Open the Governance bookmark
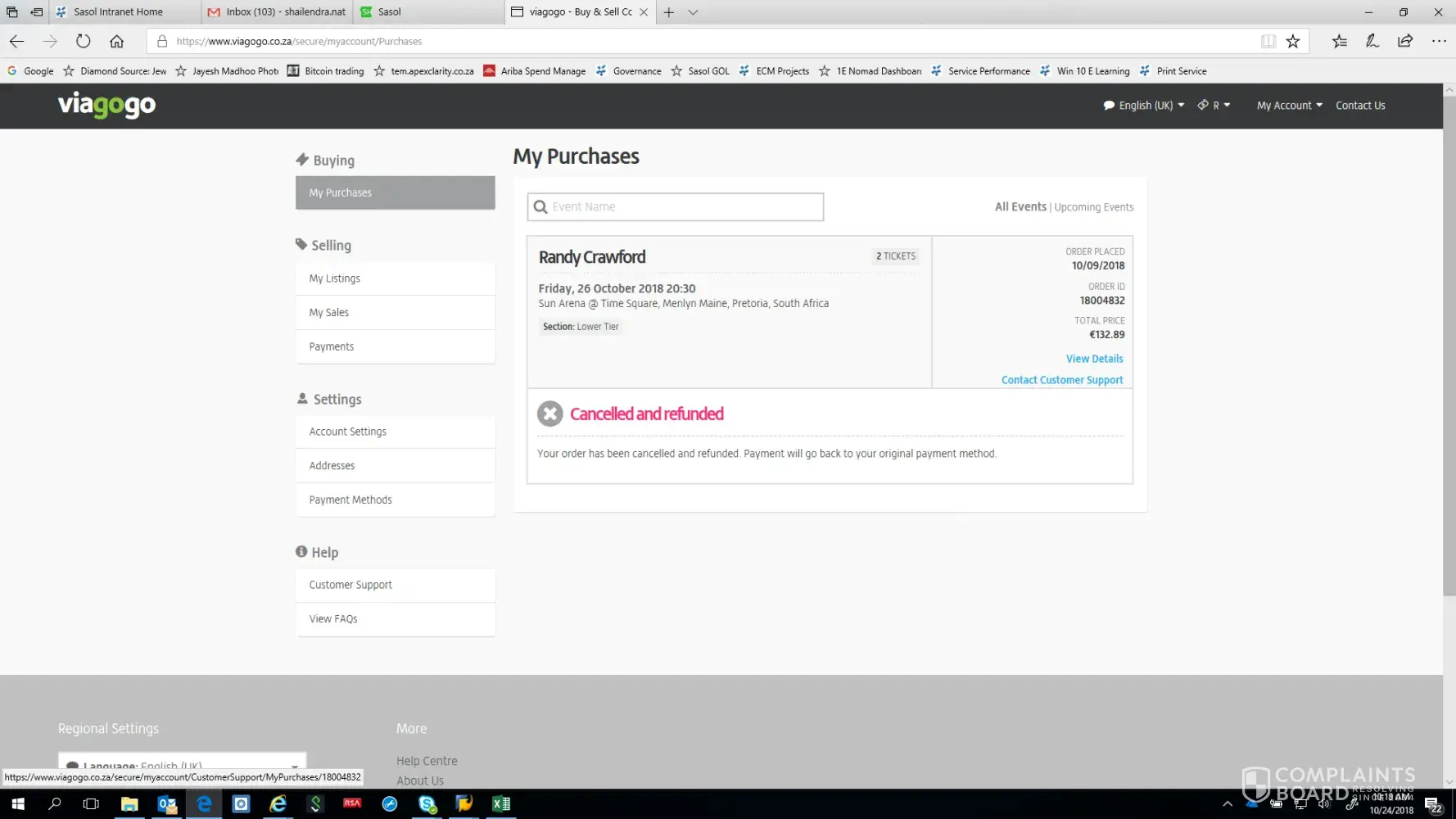 coord(629,71)
